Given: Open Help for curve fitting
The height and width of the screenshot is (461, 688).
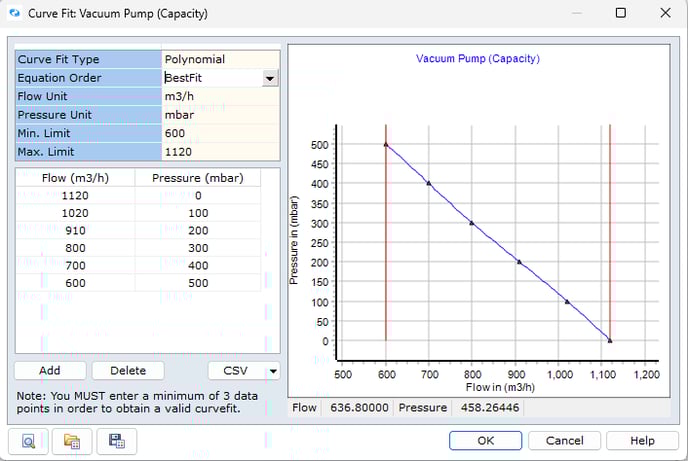Looking at the screenshot, I should [643, 441].
